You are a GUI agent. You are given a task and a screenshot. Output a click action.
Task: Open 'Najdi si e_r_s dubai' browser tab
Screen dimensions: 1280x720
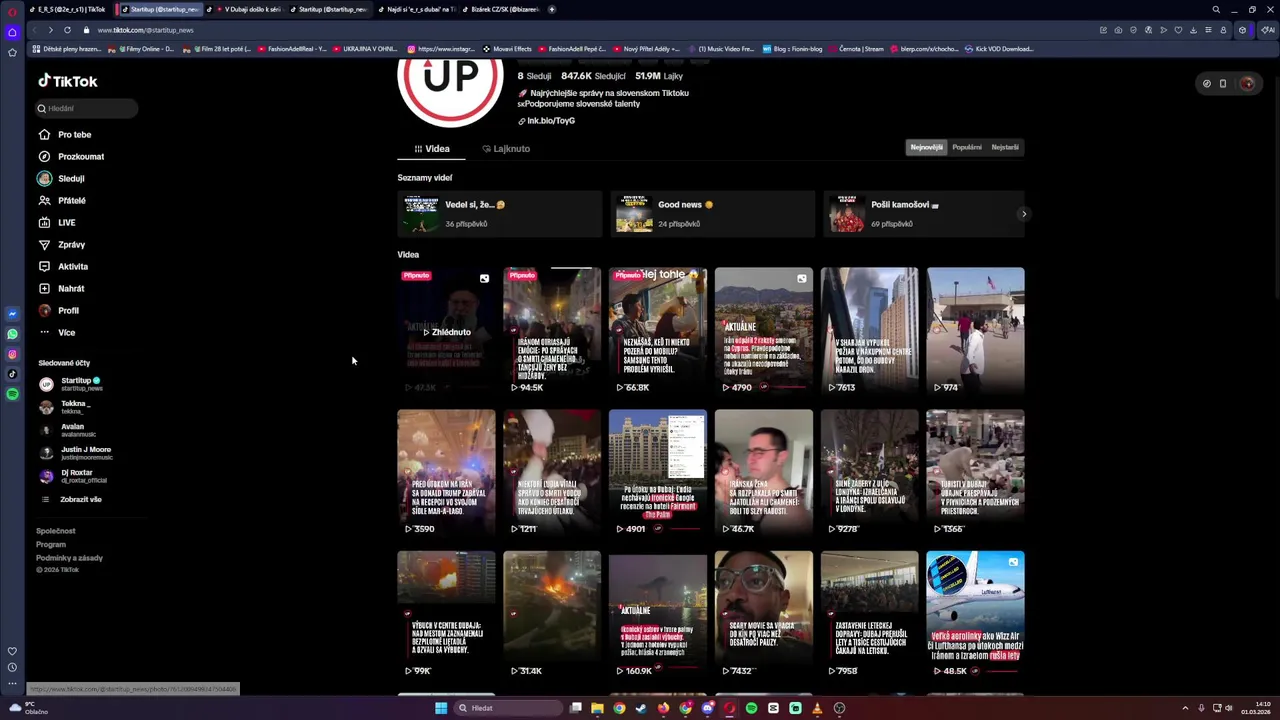click(x=416, y=9)
